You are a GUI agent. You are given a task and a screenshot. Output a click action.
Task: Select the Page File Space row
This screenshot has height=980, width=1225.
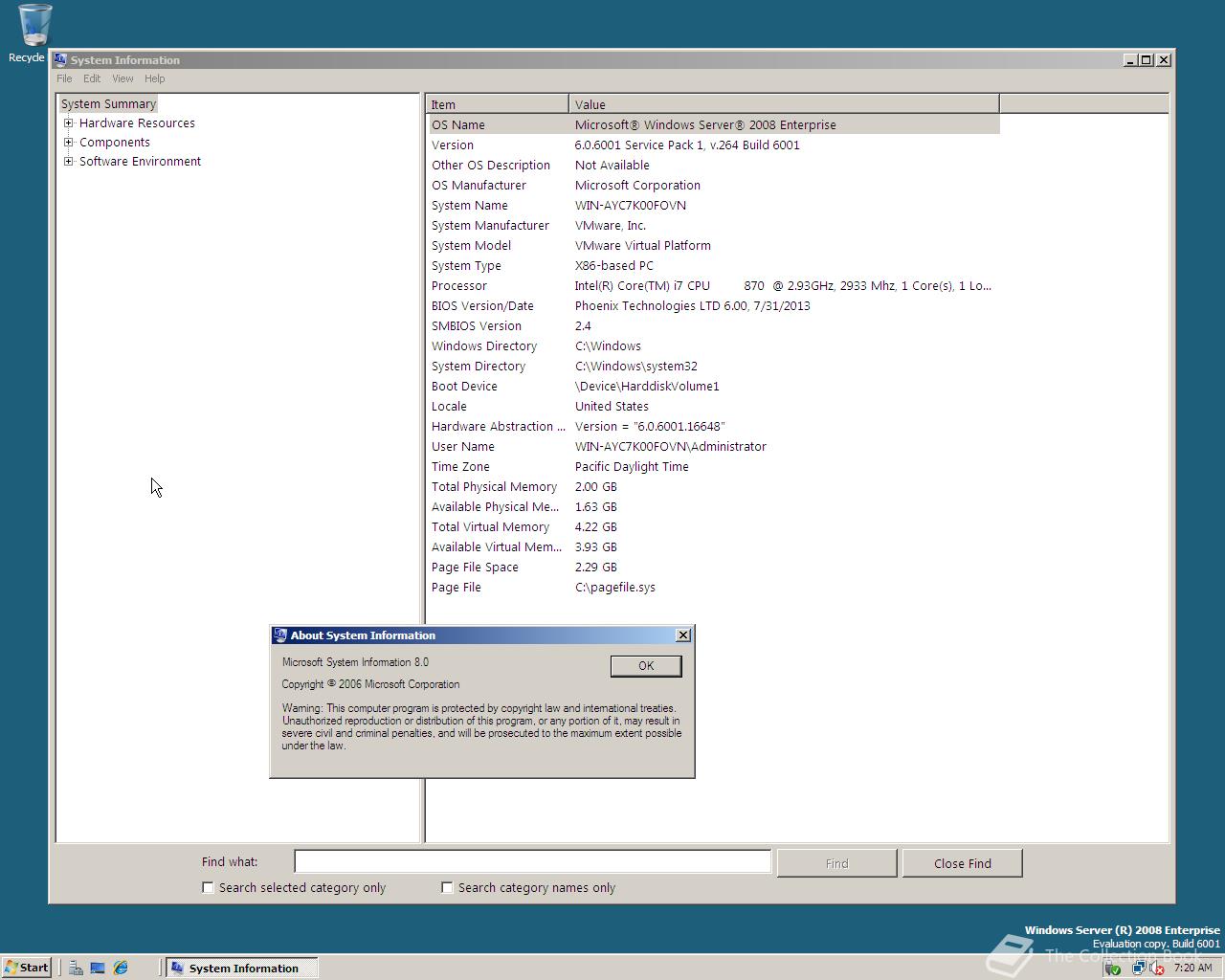[713, 567]
